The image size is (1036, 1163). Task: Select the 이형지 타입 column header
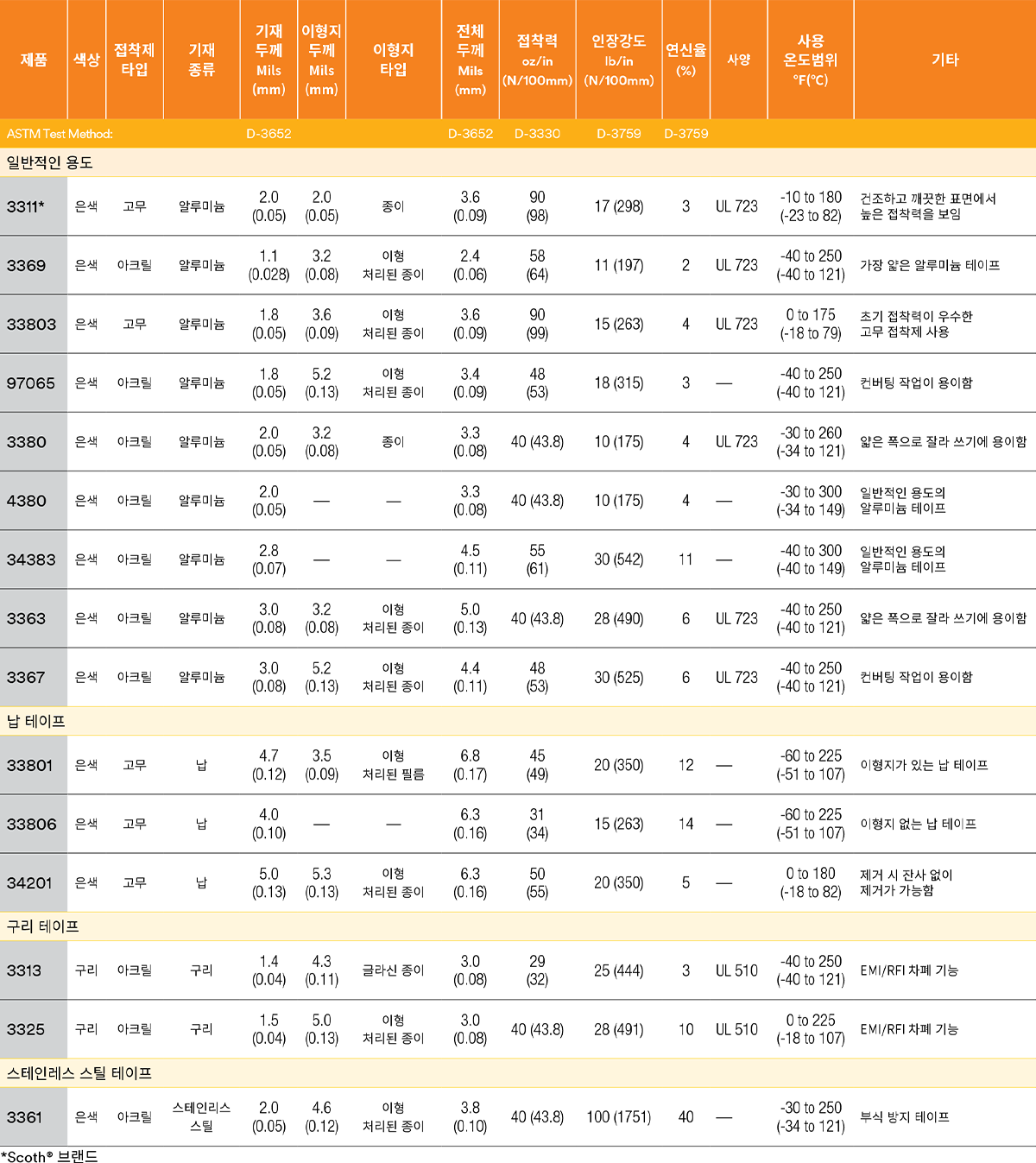tap(393, 60)
